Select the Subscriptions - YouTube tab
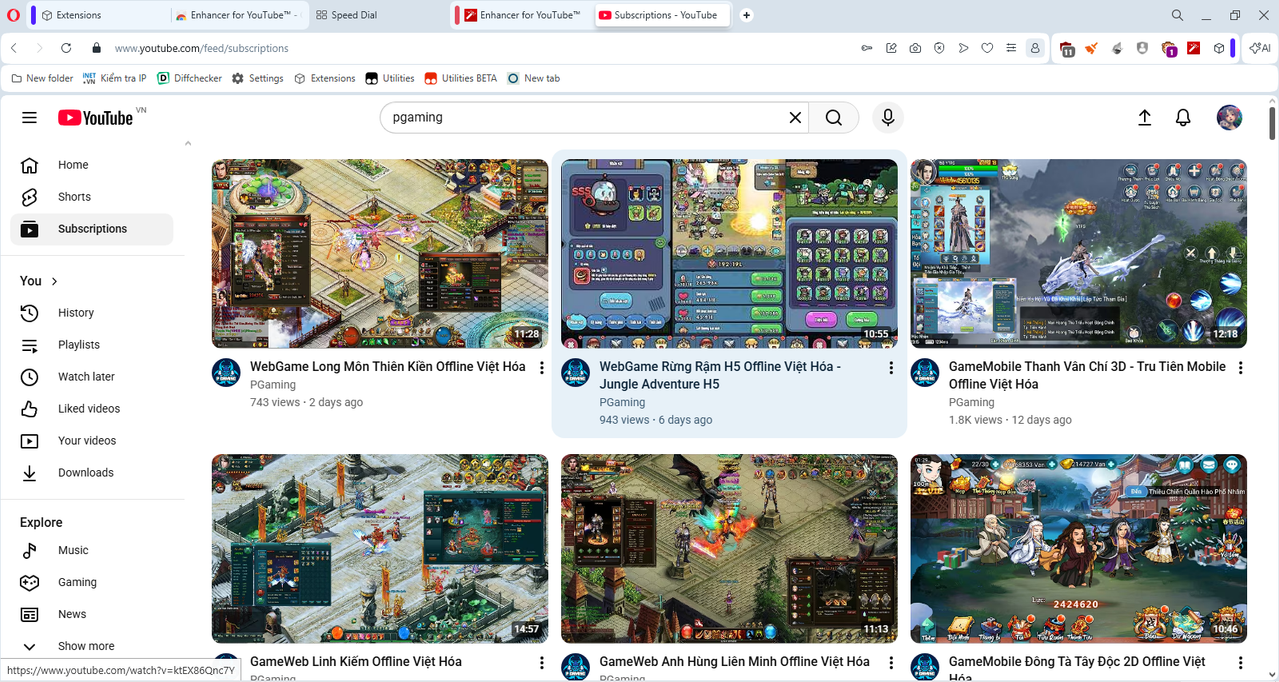The width and height of the screenshot is (1279, 682). 663,15
